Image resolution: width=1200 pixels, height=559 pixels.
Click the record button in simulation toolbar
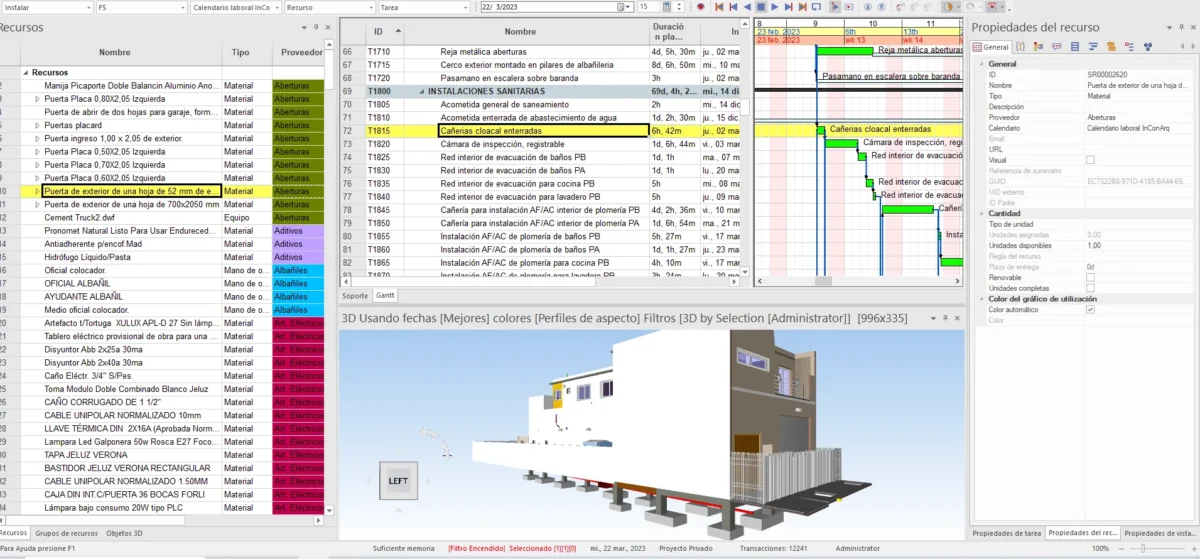[701, 7]
